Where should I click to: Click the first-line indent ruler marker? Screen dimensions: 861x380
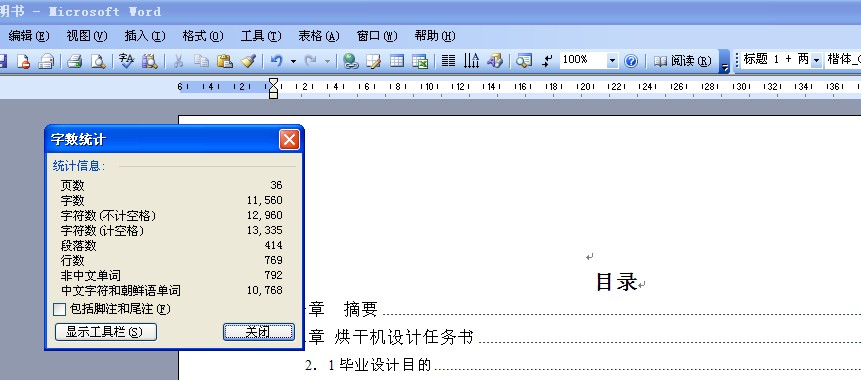[x=273, y=83]
